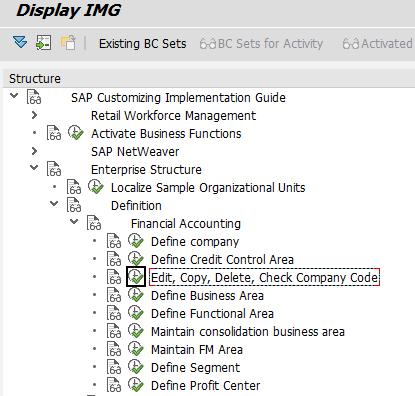Select Define Business Area text

click(x=207, y=296)
